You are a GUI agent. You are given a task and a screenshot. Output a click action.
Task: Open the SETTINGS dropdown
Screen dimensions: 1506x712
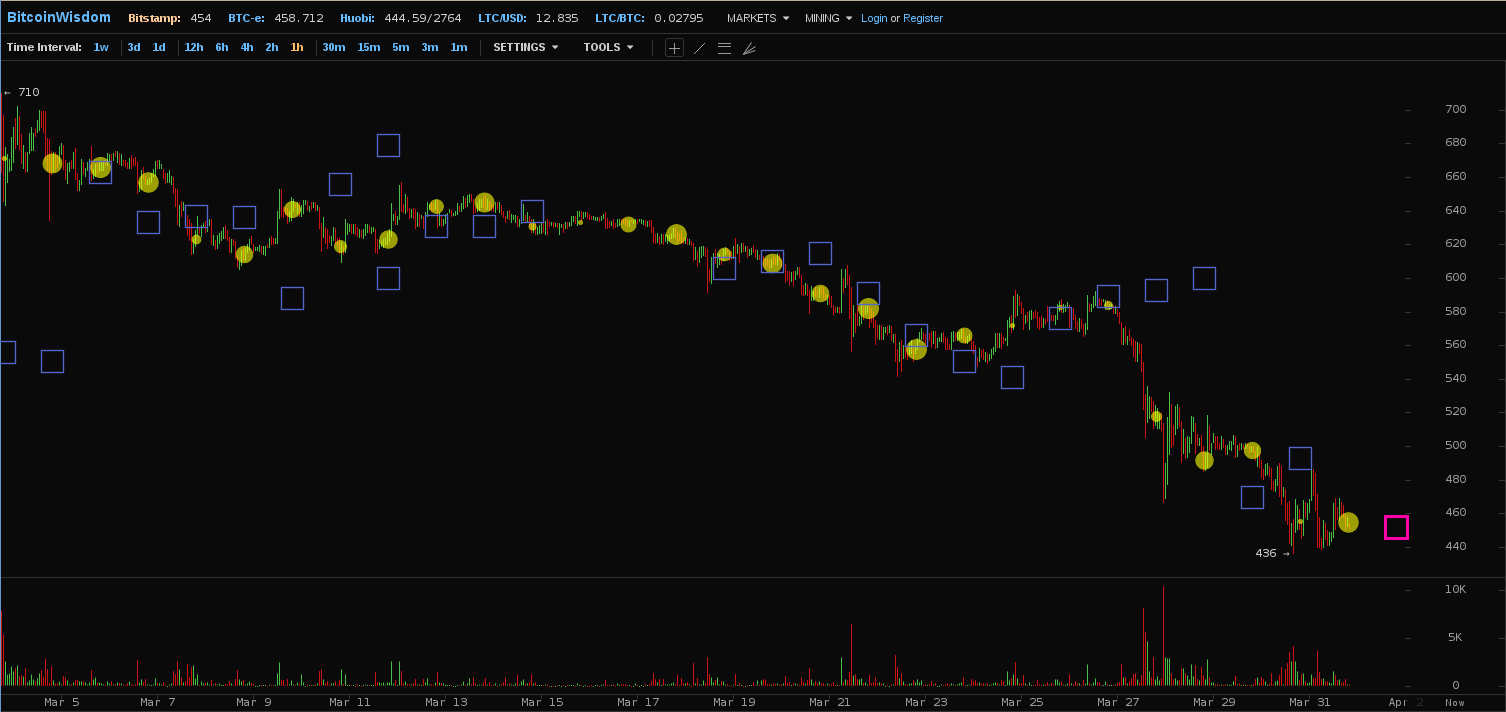click(x=525, y=47)
